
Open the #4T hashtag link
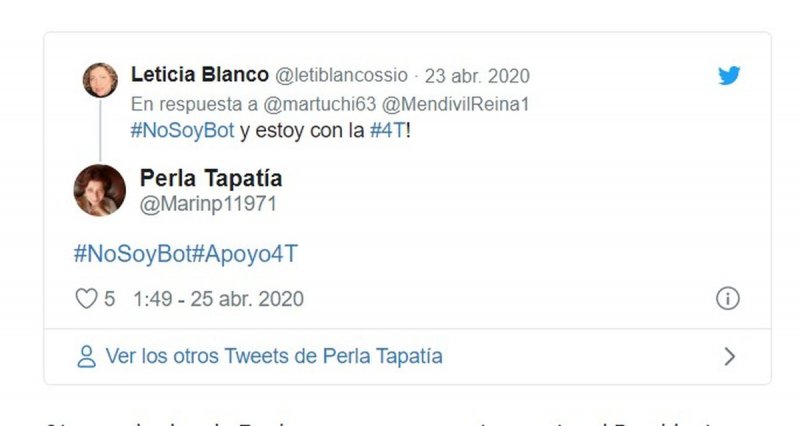coord(388,131)
